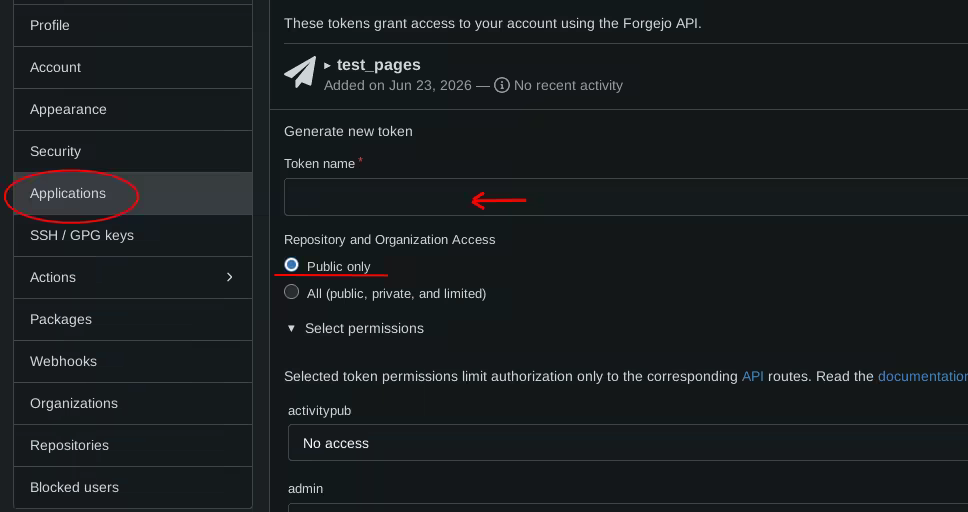Open the activitypub access dropdown

[628, 443]
